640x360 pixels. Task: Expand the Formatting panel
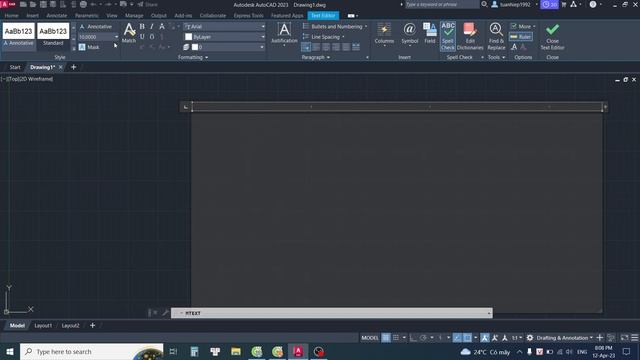coord(193,58)
